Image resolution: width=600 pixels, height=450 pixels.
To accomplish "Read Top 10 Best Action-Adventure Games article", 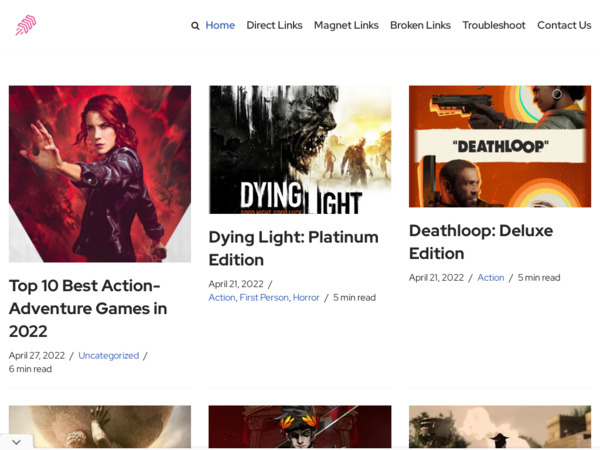I will [88, 308].
